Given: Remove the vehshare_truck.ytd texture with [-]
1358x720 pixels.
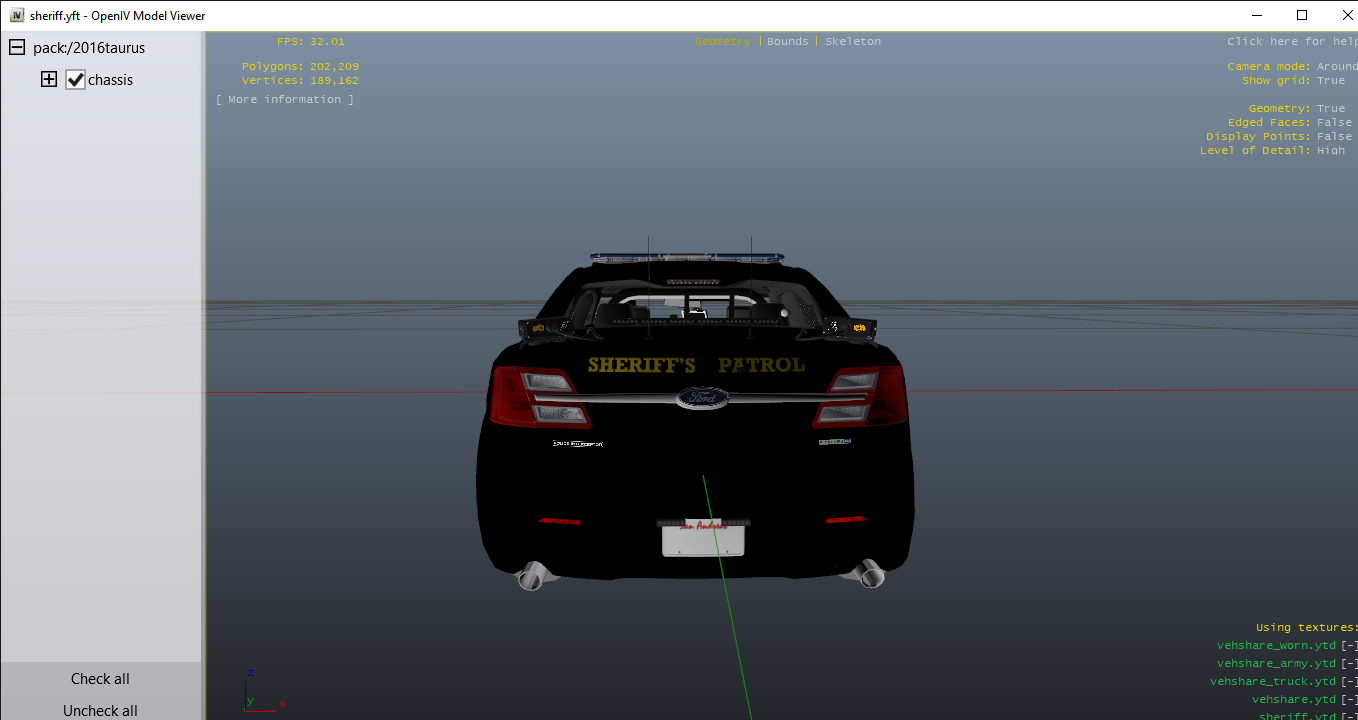Looking at the screenshot, I should 1349,682.
